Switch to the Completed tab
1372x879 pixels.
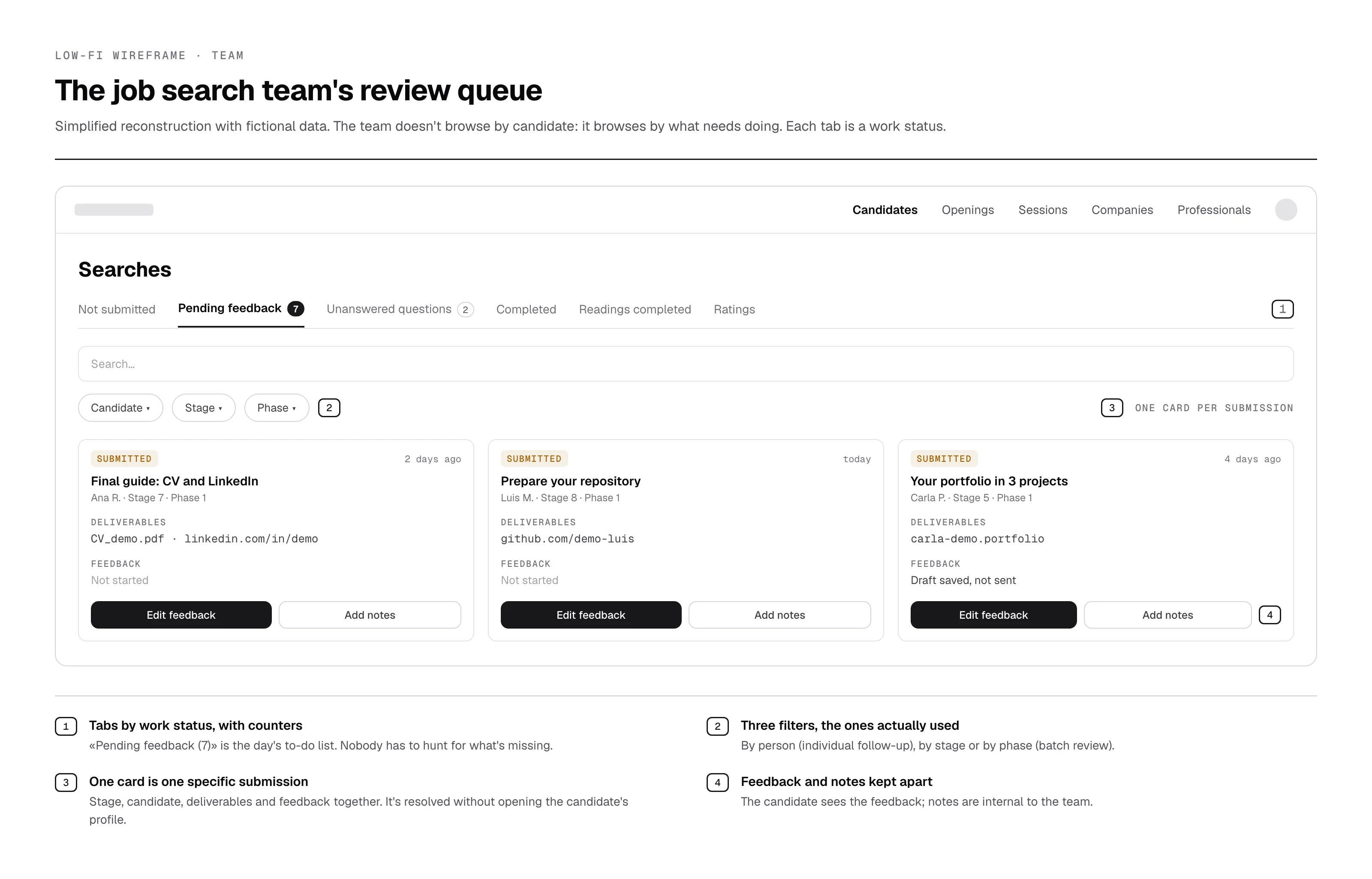coord(526,309)
